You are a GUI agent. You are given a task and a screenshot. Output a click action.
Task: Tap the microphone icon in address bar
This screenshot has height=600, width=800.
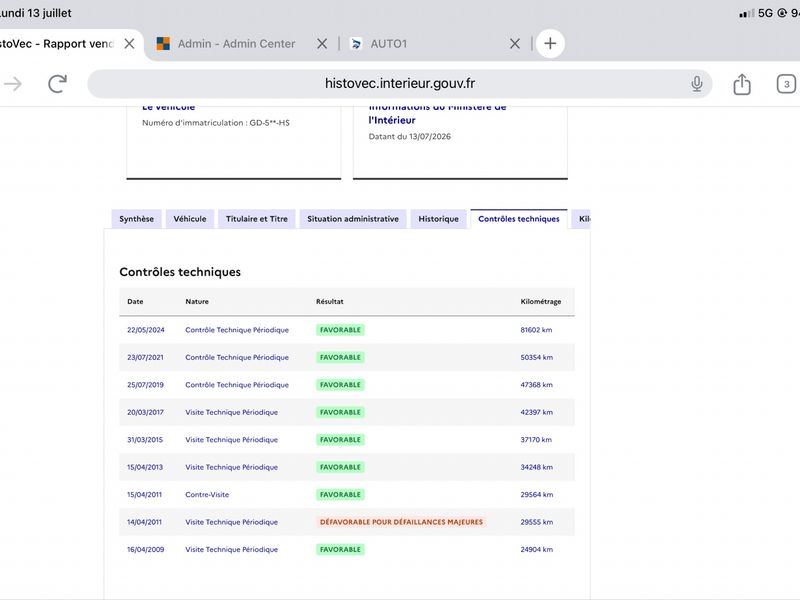click(696, 84)
